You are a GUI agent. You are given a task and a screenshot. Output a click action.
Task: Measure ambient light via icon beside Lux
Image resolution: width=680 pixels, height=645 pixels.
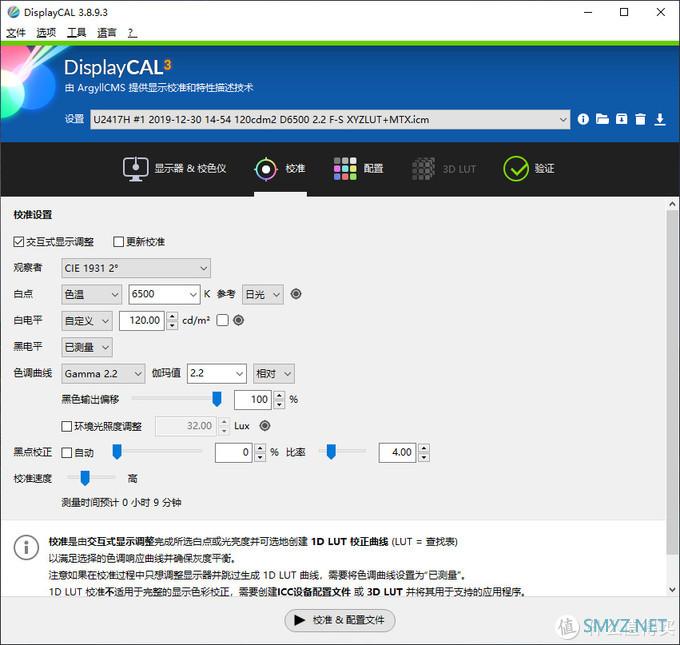(x=265, y=426)
